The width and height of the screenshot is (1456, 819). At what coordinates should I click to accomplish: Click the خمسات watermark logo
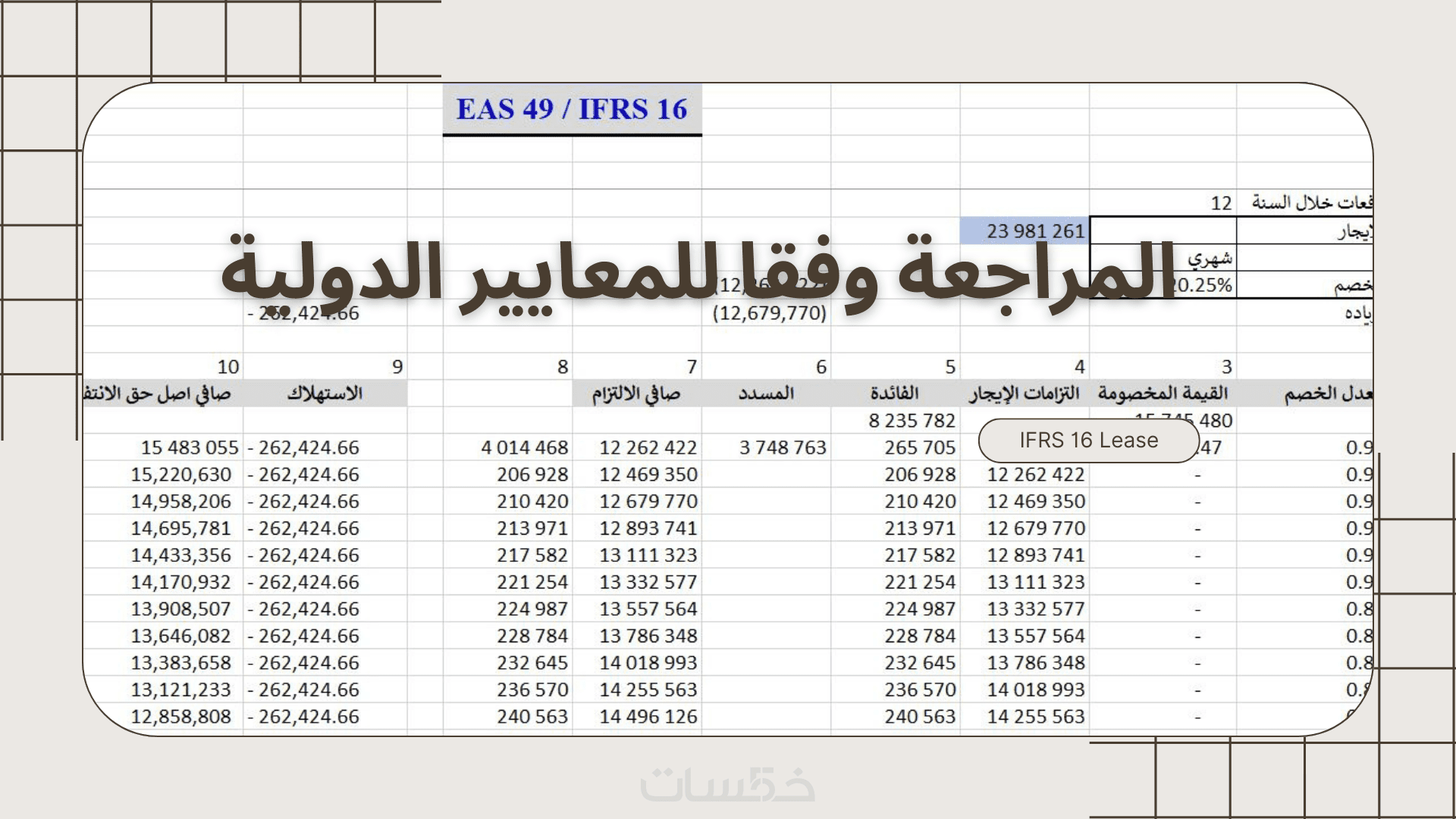point(728,784)
